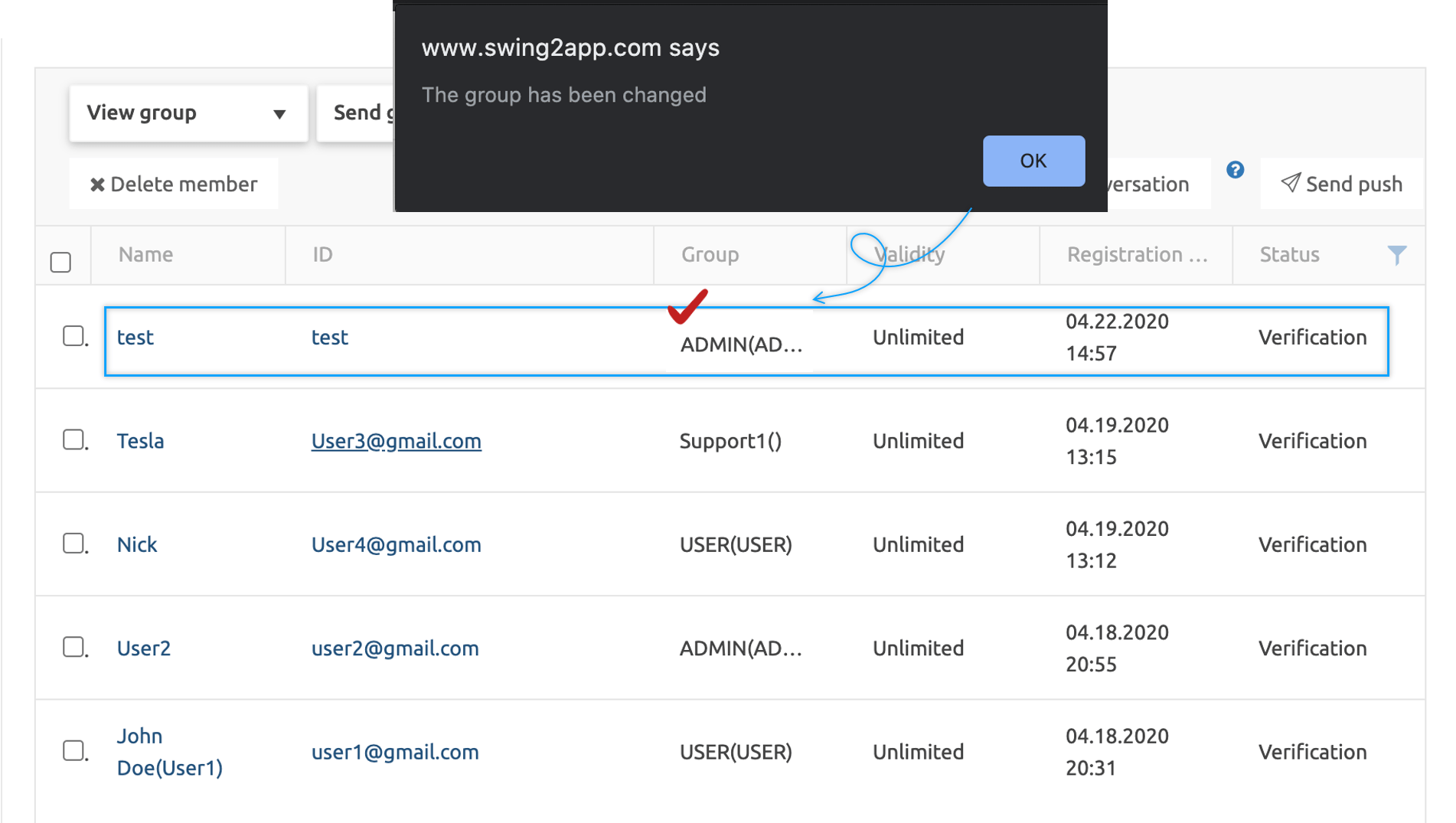The width and height of the screenshot is (1456, 823).
Task: Click the paper plane Send push icon
Action: pos(1291,183)
